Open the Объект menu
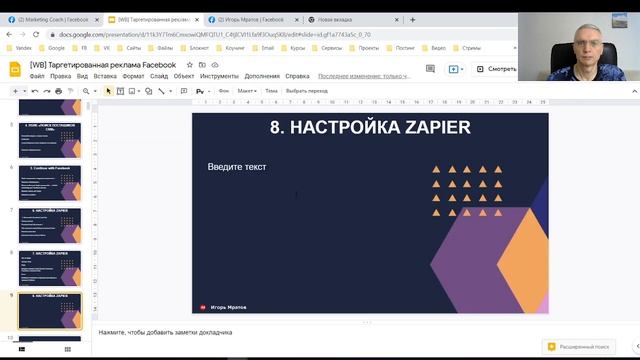Screen dimensions: 640x360 [x=184, y=76]
